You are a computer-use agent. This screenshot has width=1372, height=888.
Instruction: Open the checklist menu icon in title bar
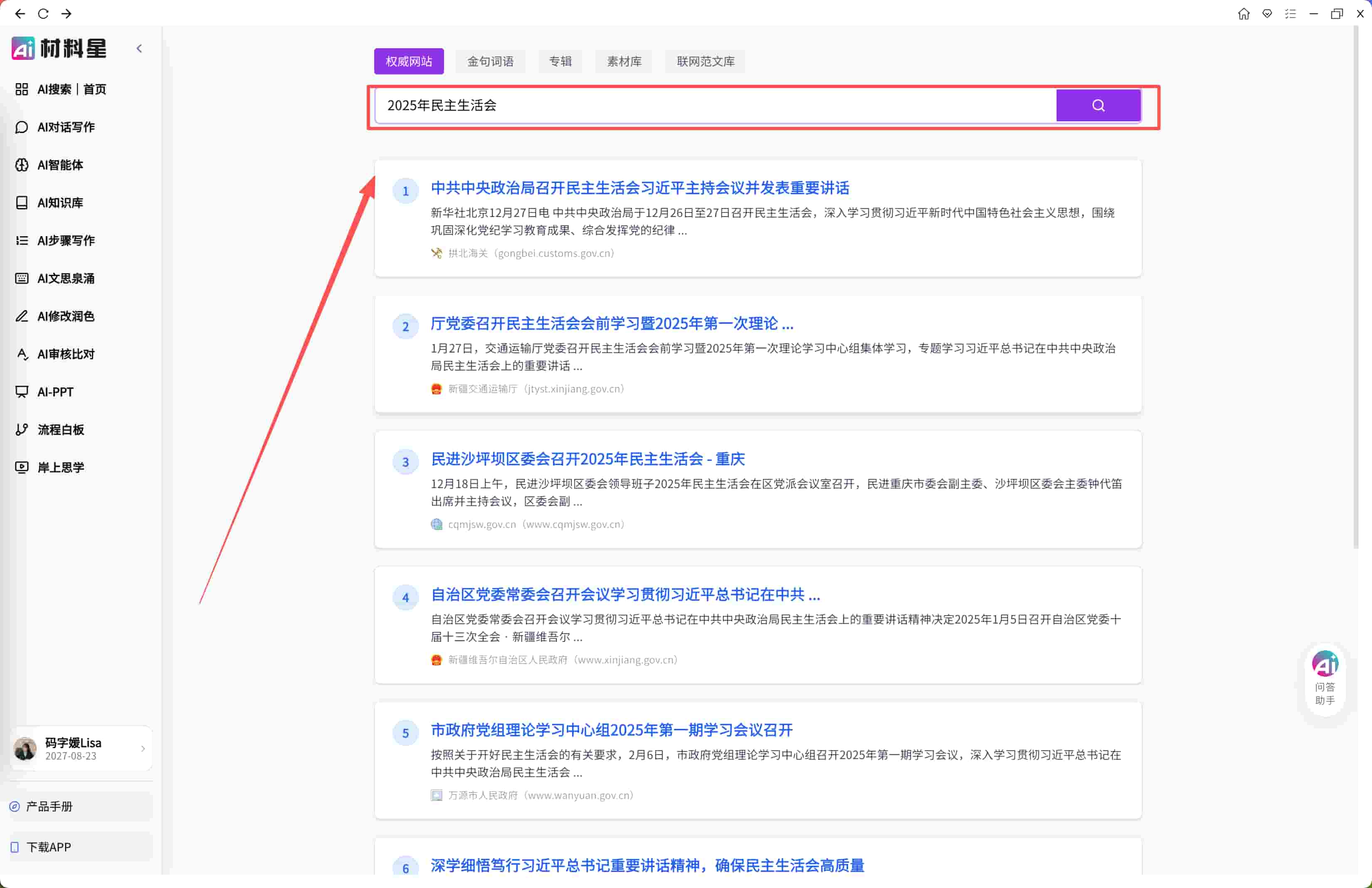click(x=1290, y=14)
